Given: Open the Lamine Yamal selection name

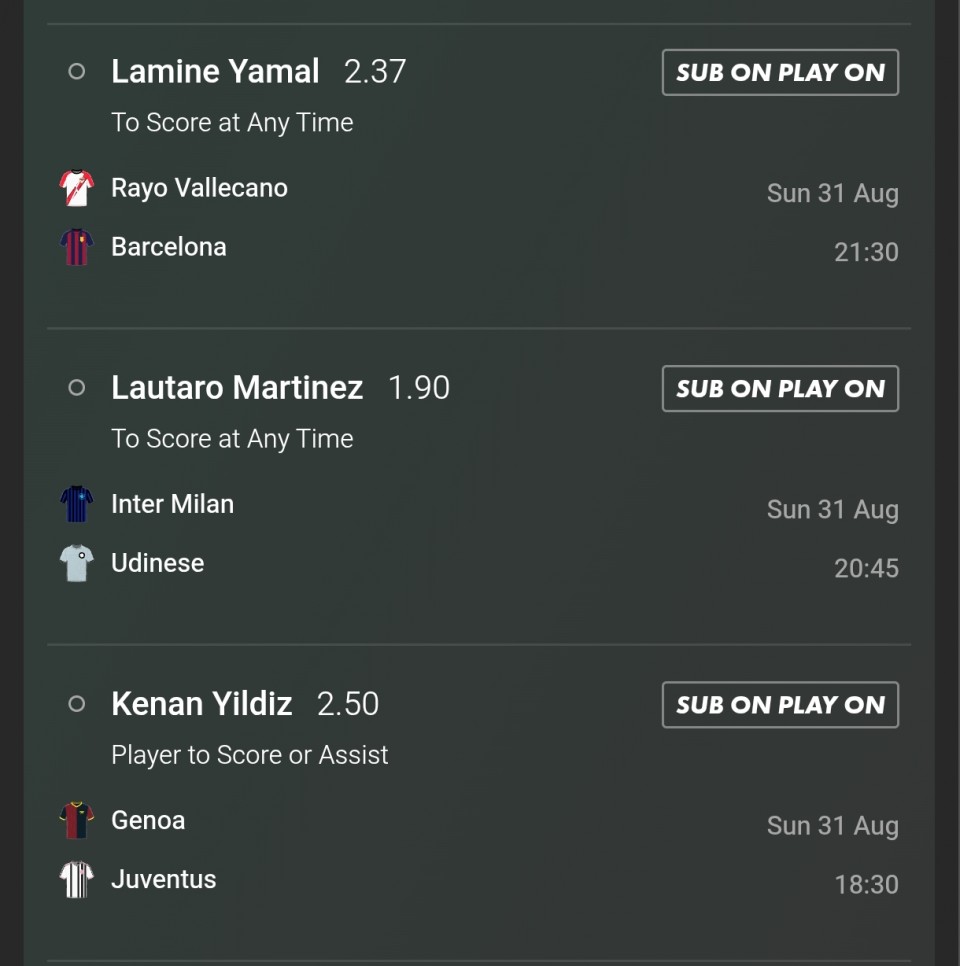Looking at the screenshot, I should [215, 71].
